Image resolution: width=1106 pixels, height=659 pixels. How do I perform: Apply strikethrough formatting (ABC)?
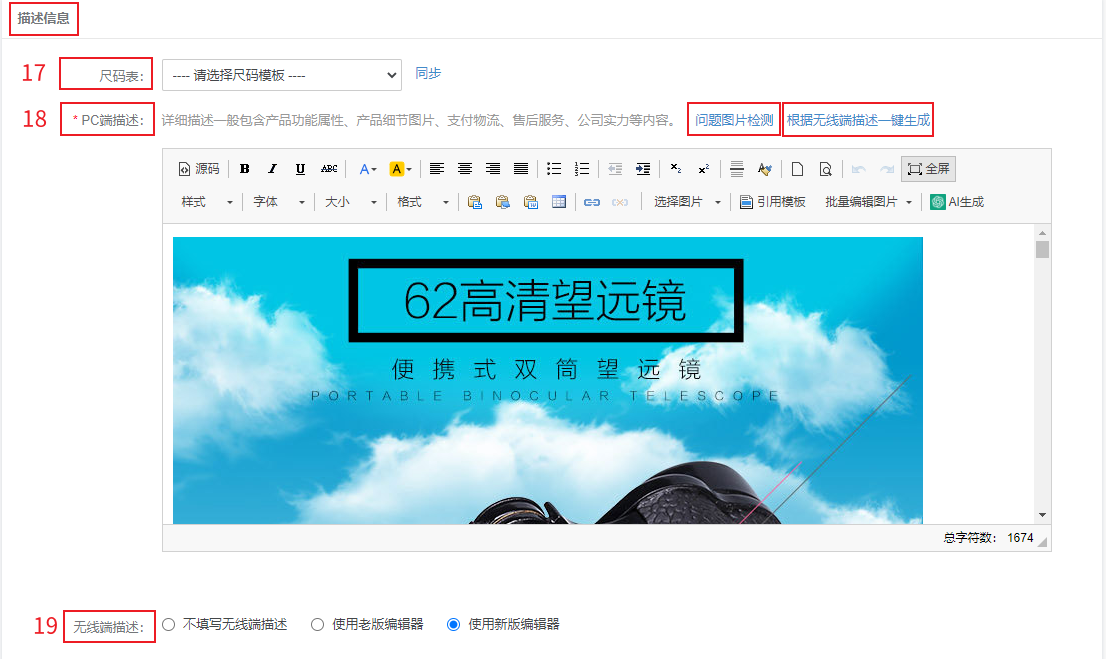329,169
